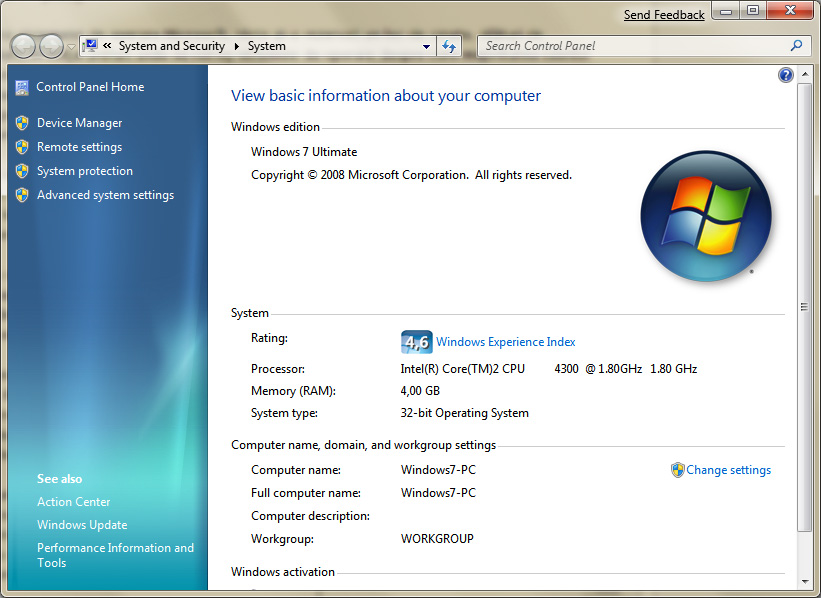
Task: Click the scroll up arrow
Action: tap(805, 74)
